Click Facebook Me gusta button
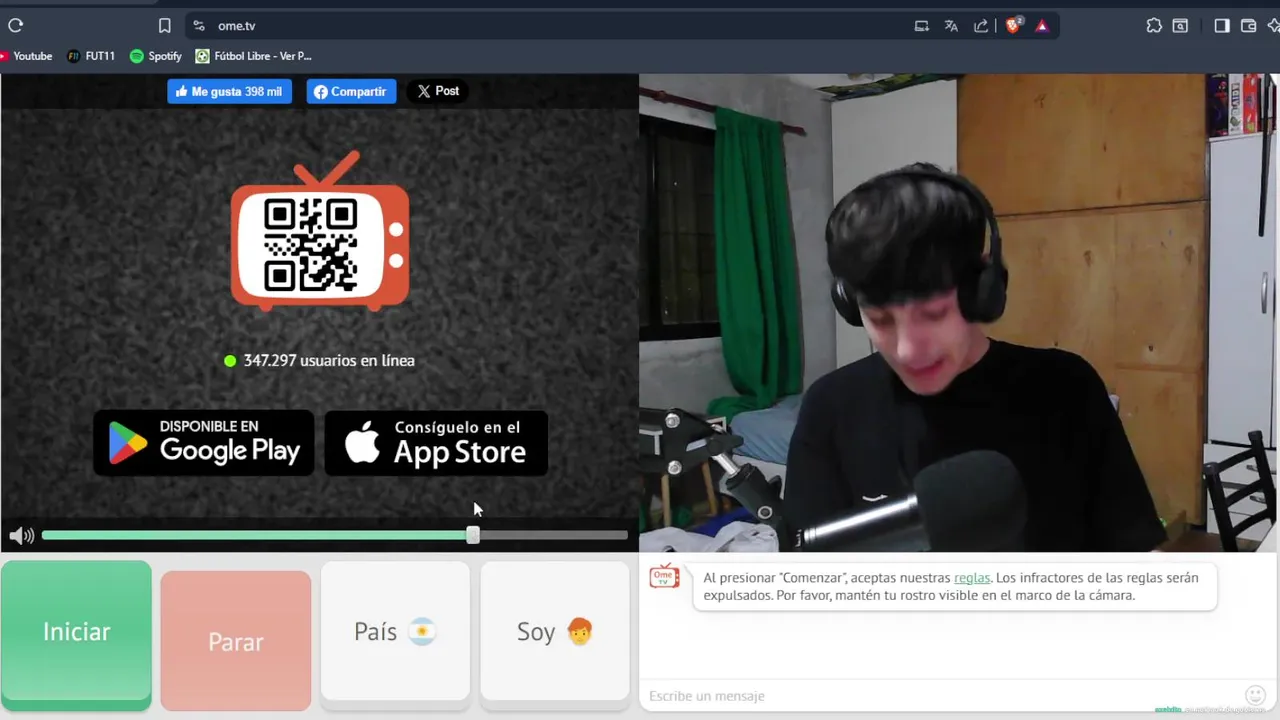The width and height of the screenshot is (1280, 720). 229,91
